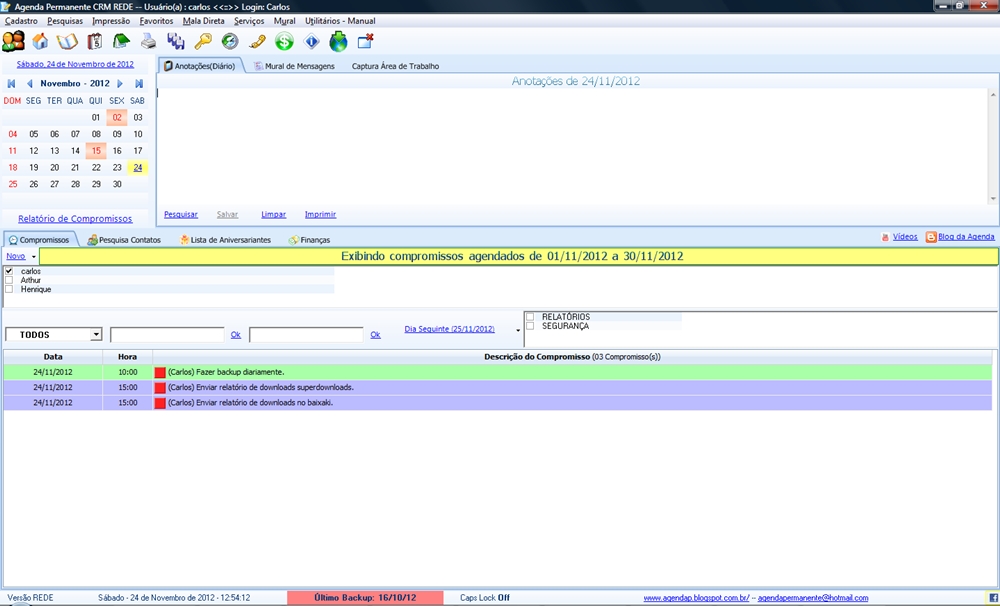Click the globe download toolbar icon

click(x=338, y=42)
